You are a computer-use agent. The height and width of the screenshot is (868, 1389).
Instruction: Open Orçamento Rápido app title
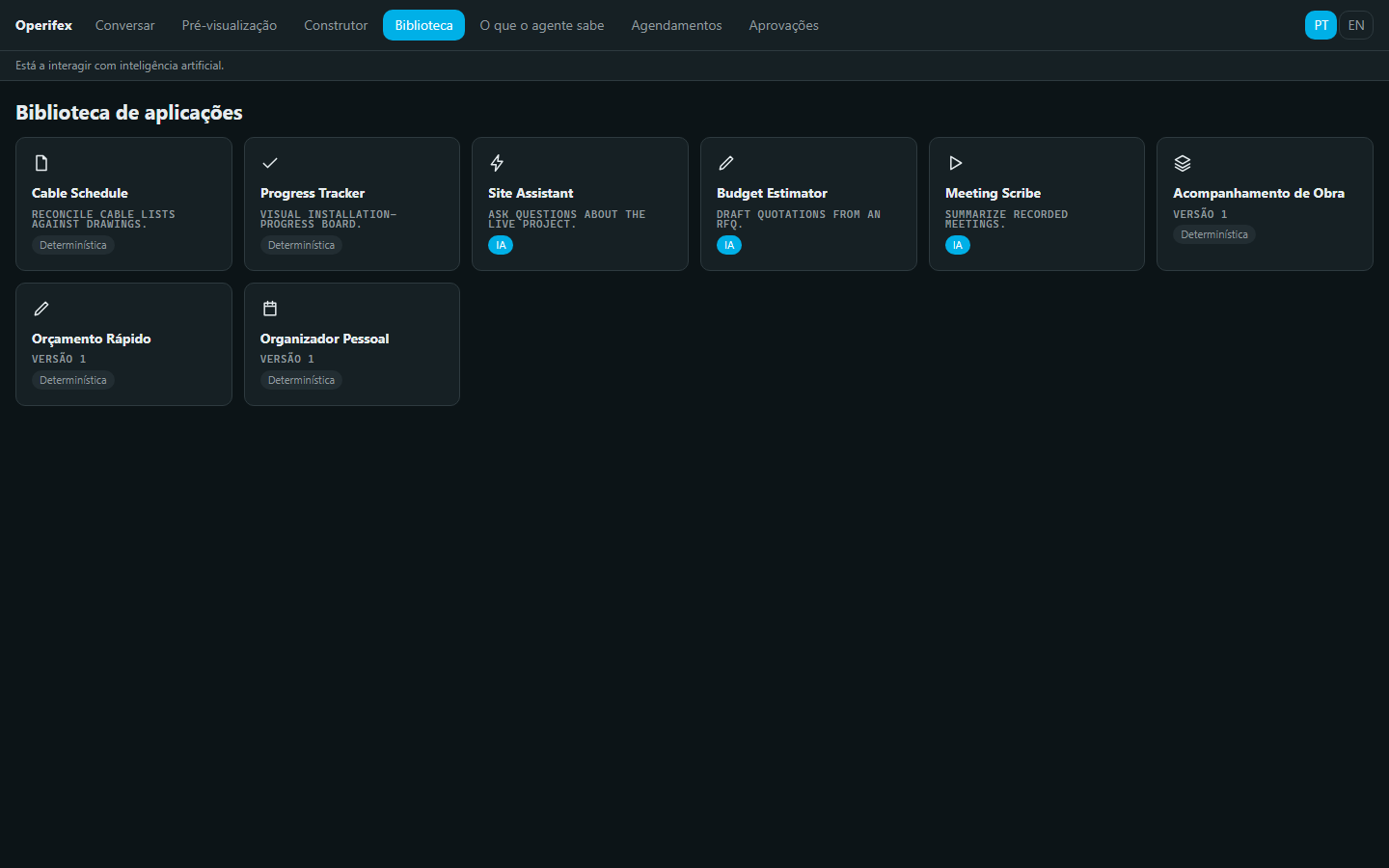(x=92, y=339)
